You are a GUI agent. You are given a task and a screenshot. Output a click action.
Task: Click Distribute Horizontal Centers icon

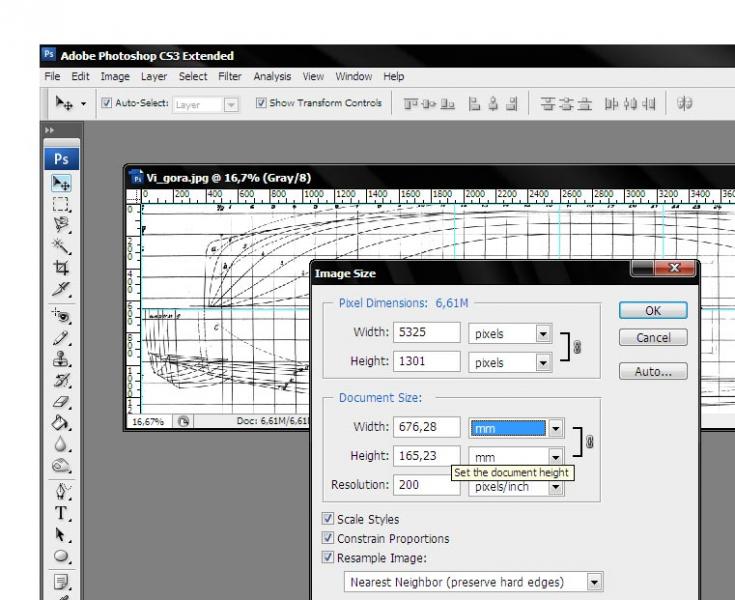pos(630,104)
